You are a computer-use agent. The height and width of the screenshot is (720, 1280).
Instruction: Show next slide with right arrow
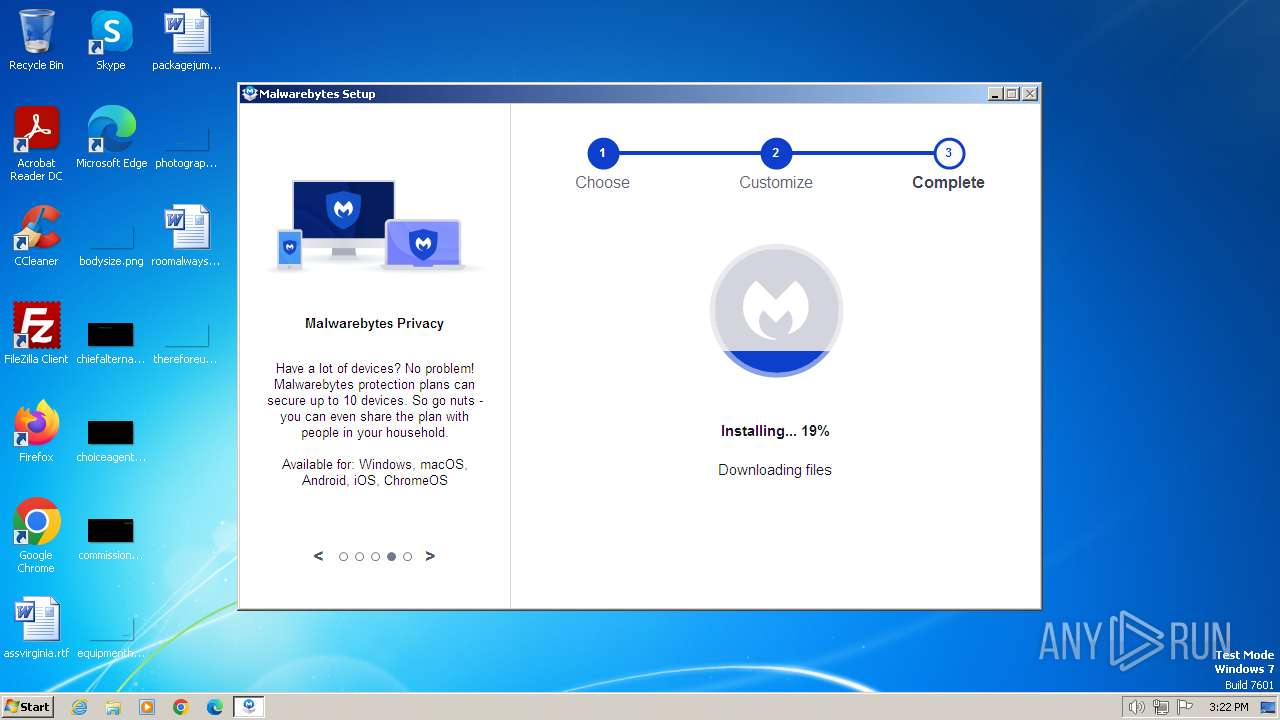point(430,556)
